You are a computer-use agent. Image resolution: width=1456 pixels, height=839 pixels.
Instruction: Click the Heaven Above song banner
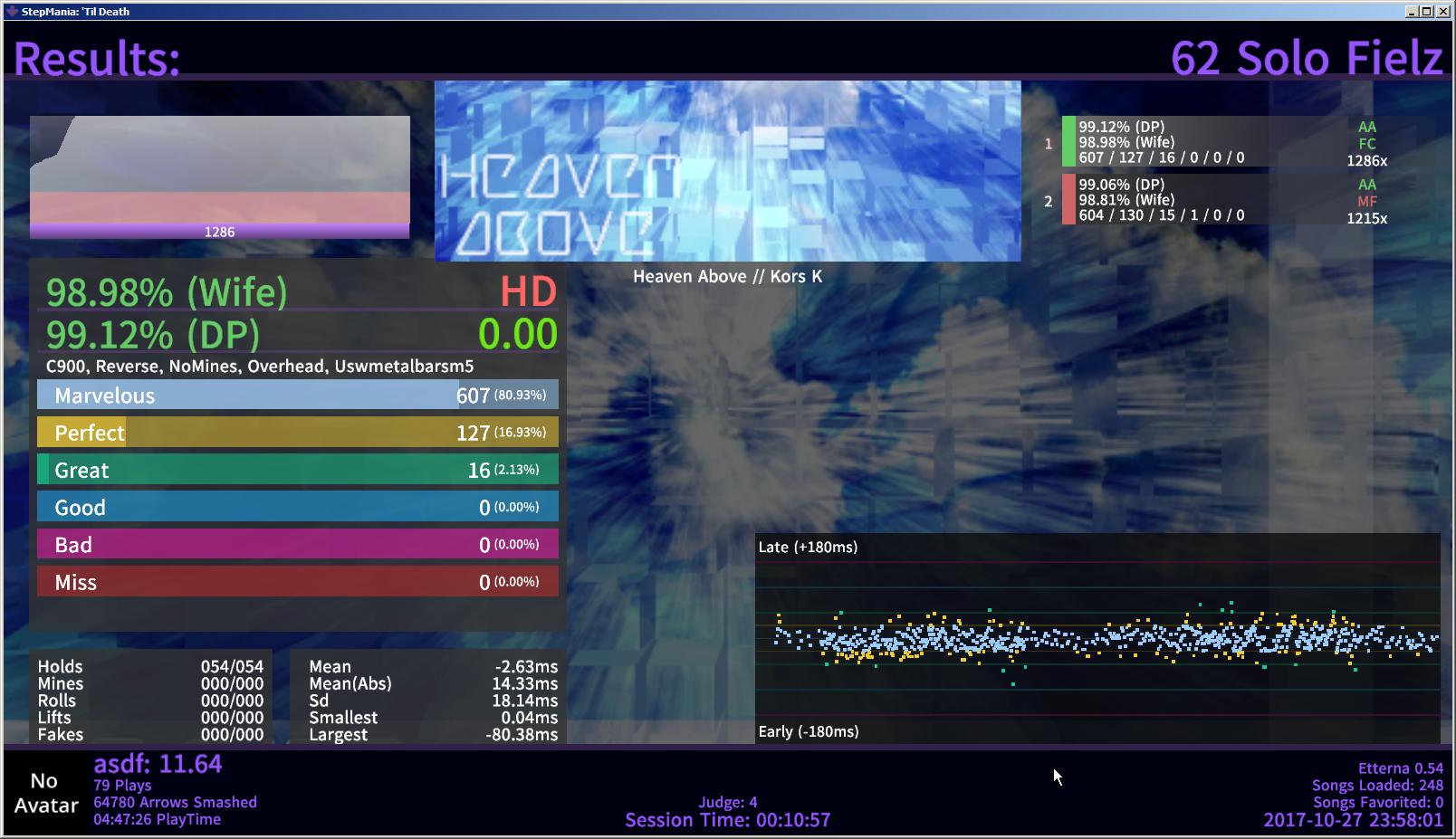(x=727, y=171)
